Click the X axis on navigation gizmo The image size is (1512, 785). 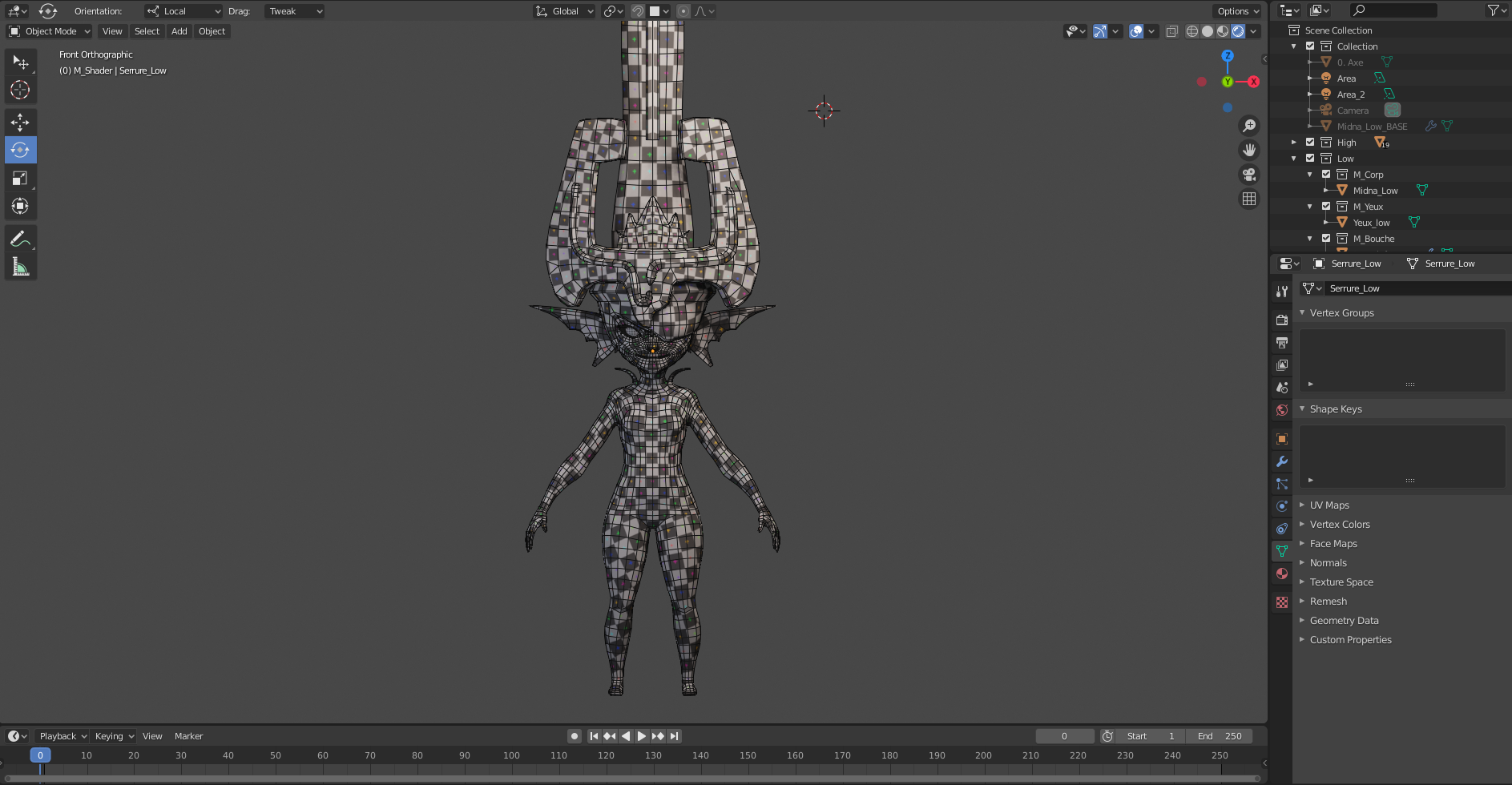click(1253, 82)
